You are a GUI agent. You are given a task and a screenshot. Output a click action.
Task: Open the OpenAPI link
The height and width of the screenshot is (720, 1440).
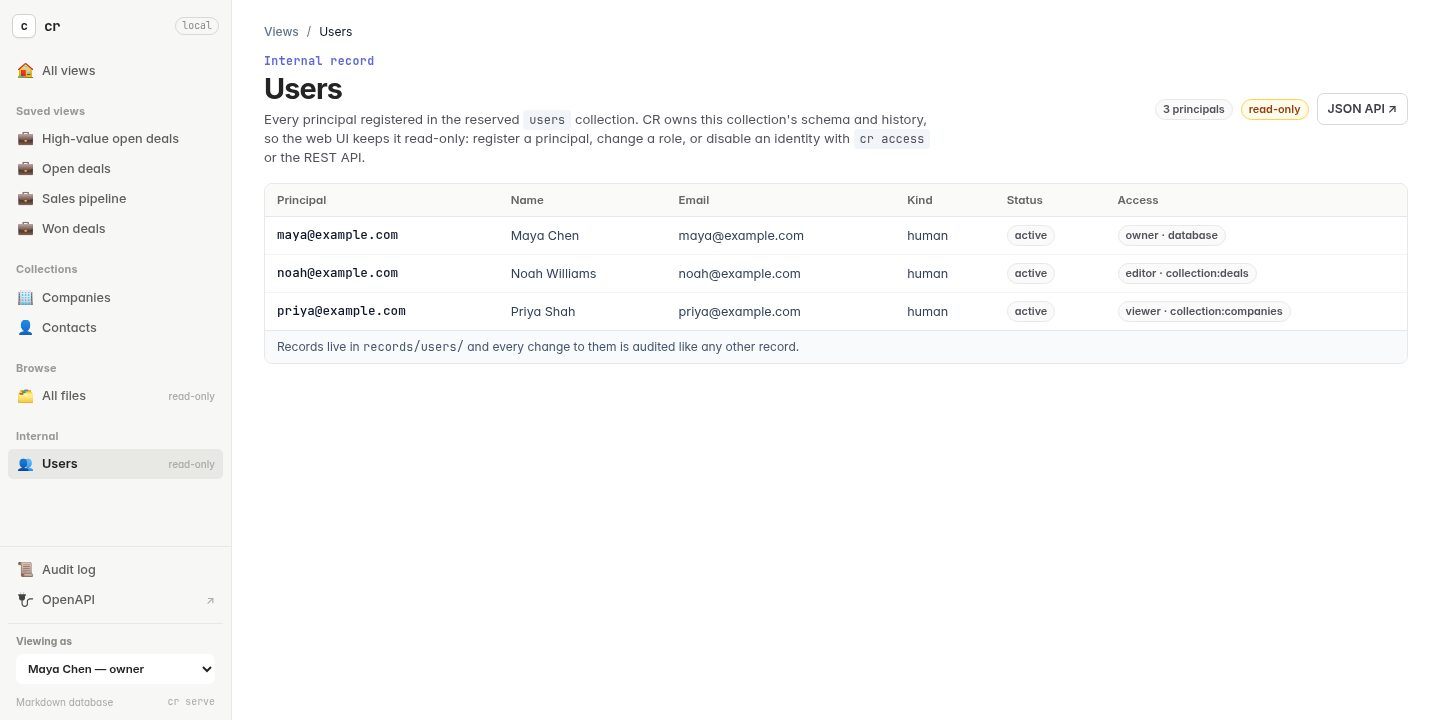[x=115, y=600]
